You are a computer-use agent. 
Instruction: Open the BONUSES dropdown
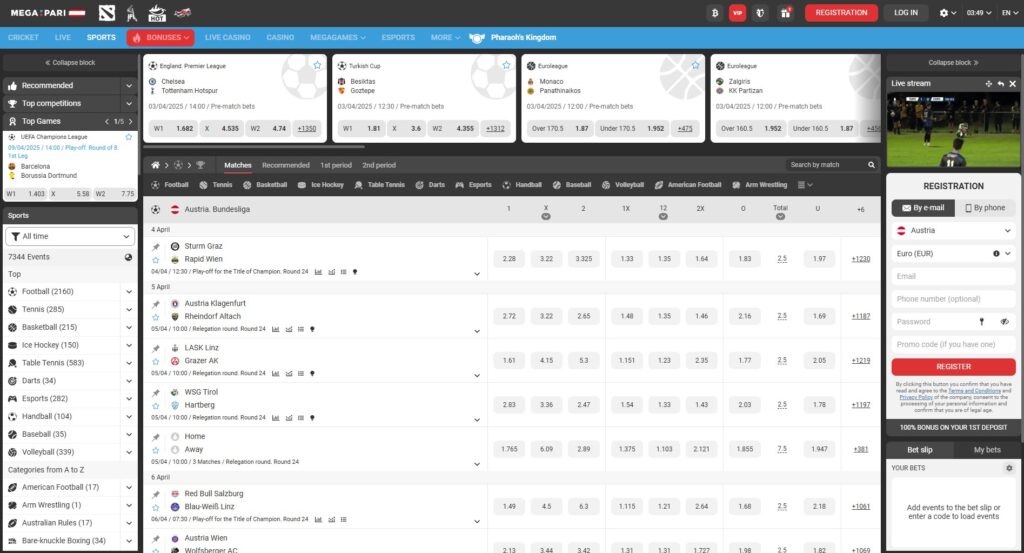click(160, 37)
